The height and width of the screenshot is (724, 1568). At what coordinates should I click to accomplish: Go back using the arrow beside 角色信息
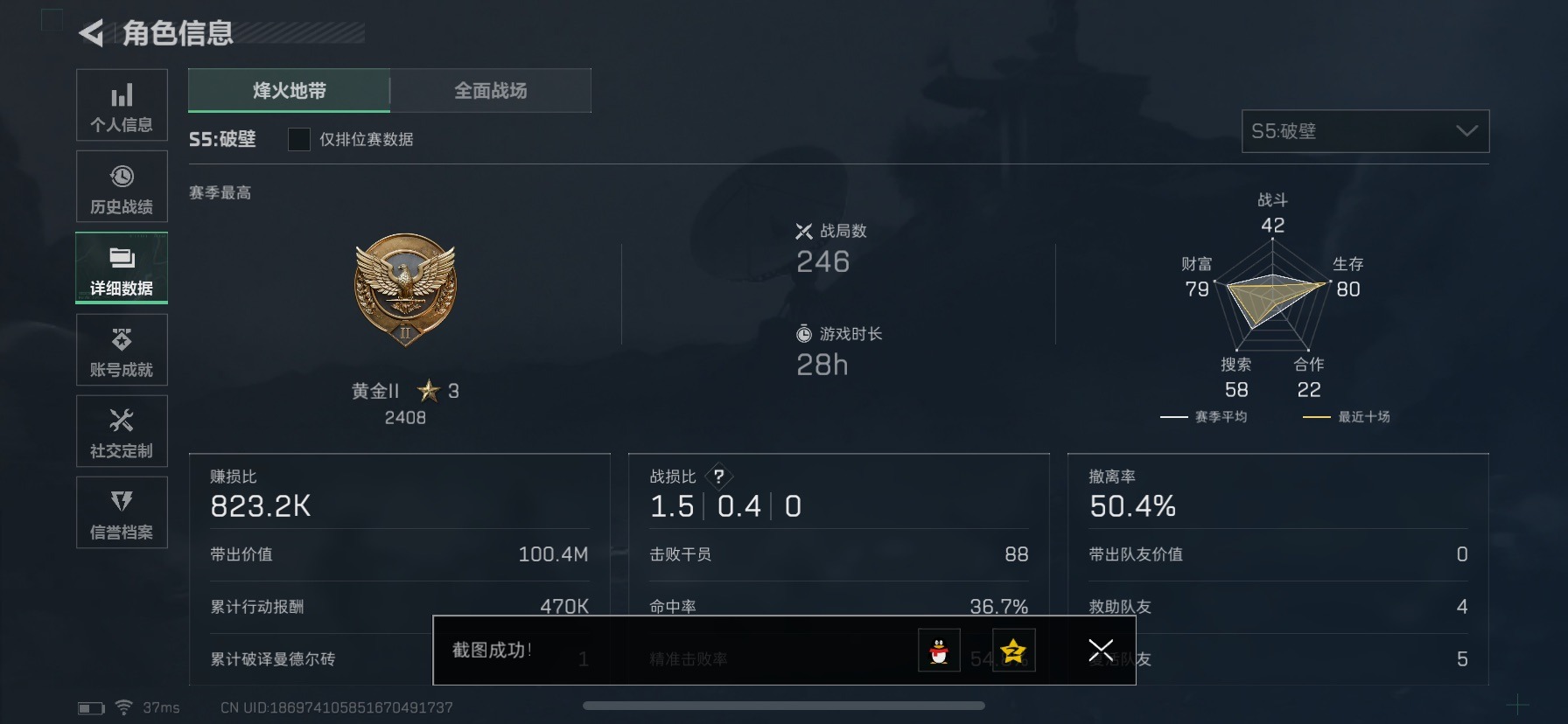pos(91,33)
